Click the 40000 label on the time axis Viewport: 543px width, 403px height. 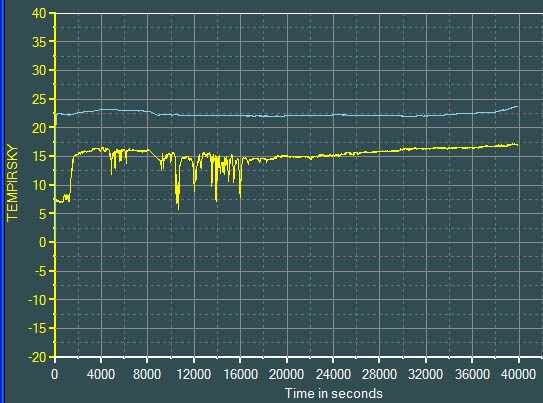(x=518, y=374)
